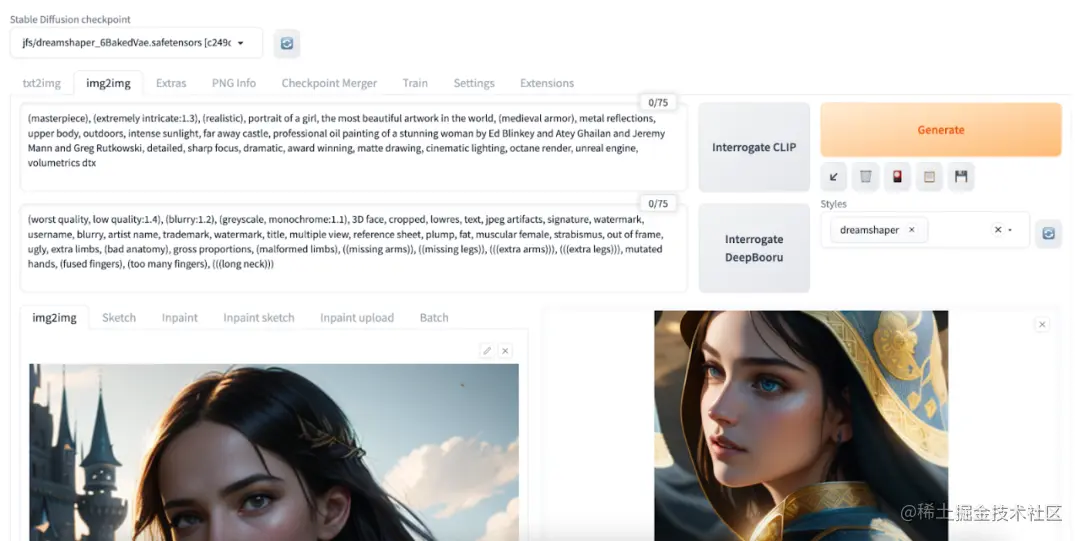Refresh the Styles list
Image resolution: width=1080 pixels, height=541 pixels.
click(1048, 234)
